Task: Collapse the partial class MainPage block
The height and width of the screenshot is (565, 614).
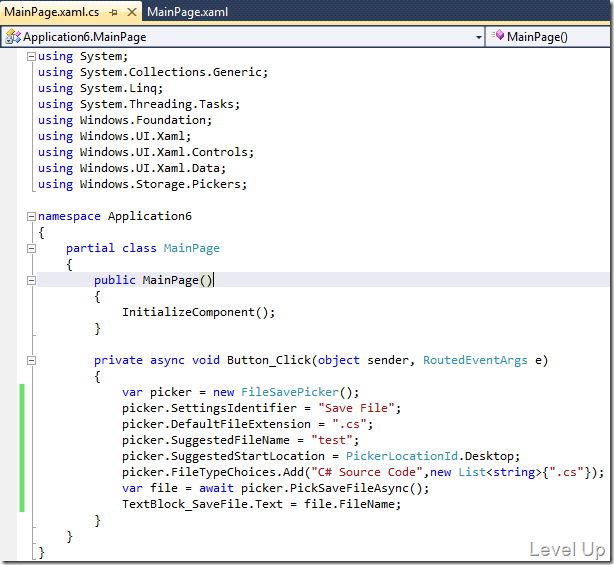Action: click(x=31, y=248)
